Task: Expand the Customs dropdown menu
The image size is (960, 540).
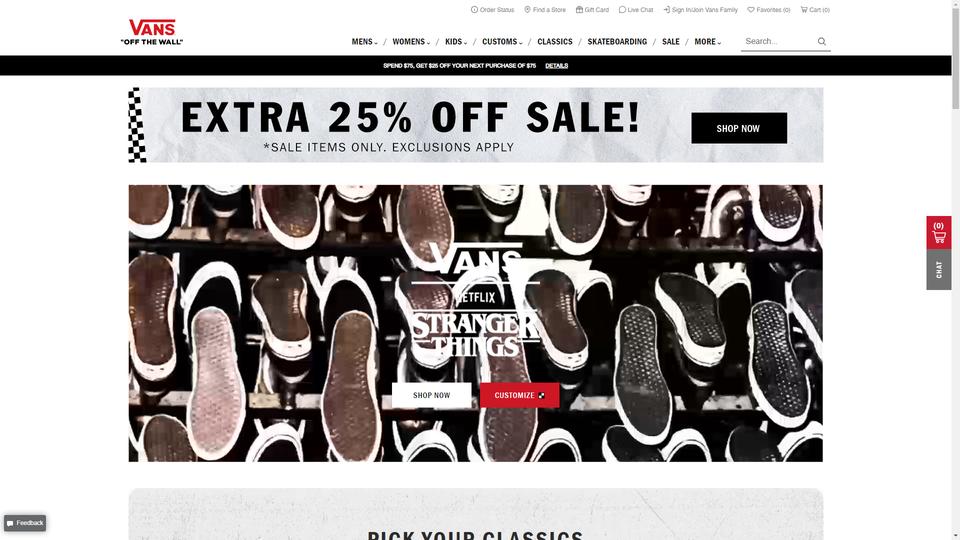Action: point(502,42)
